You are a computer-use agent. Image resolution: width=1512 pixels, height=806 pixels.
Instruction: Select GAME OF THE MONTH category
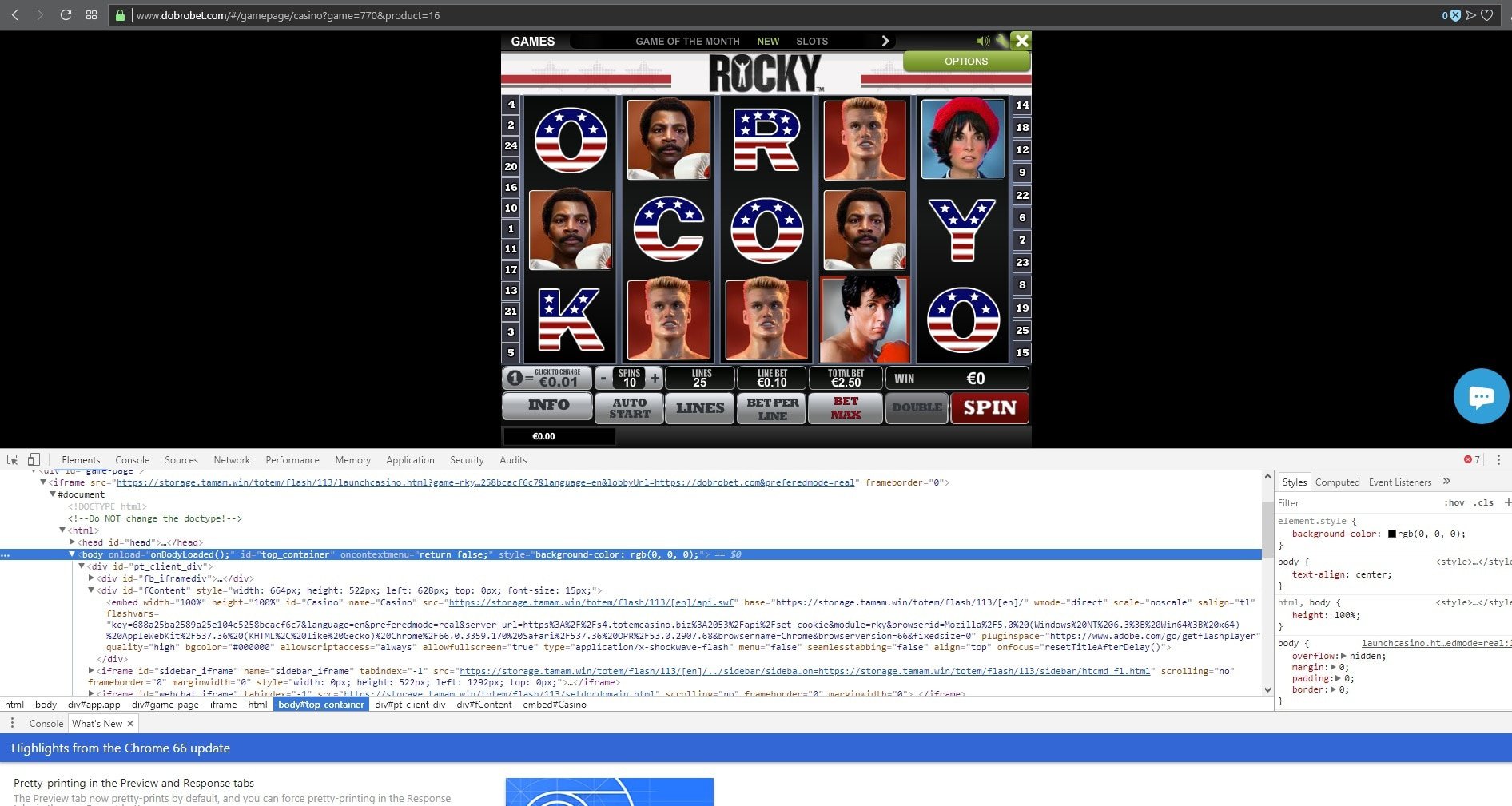(687, 41)
